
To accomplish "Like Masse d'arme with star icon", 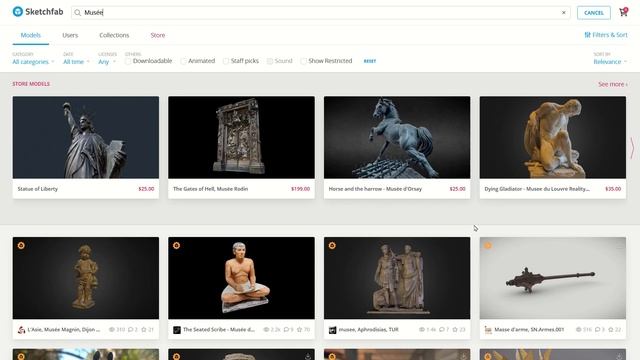I will tap(611, 329).
